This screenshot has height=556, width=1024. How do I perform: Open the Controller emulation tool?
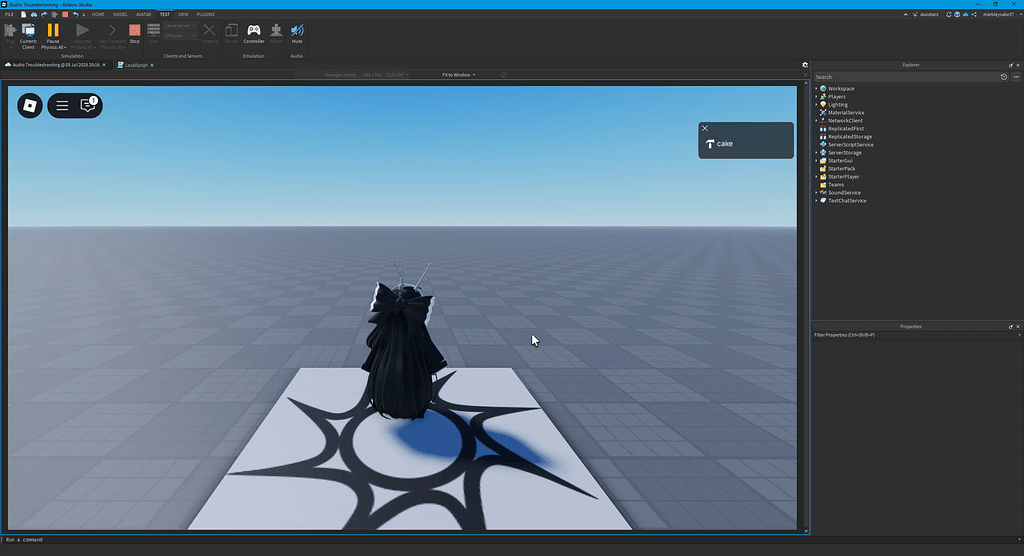pyautogui.click(x=254, y=33)
